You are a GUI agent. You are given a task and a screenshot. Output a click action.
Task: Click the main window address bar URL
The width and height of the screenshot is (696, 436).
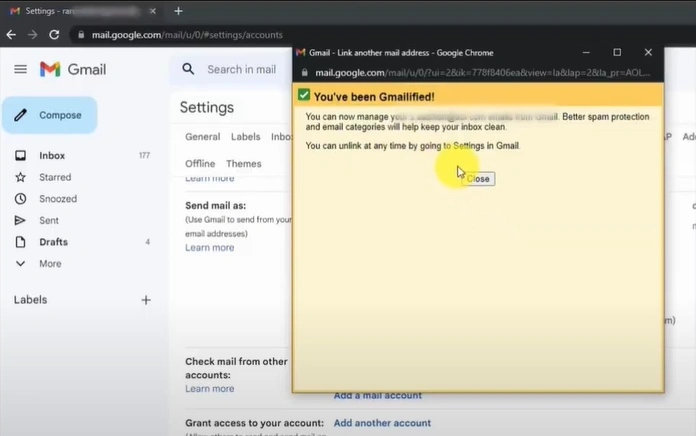click(x=187, y=35)
